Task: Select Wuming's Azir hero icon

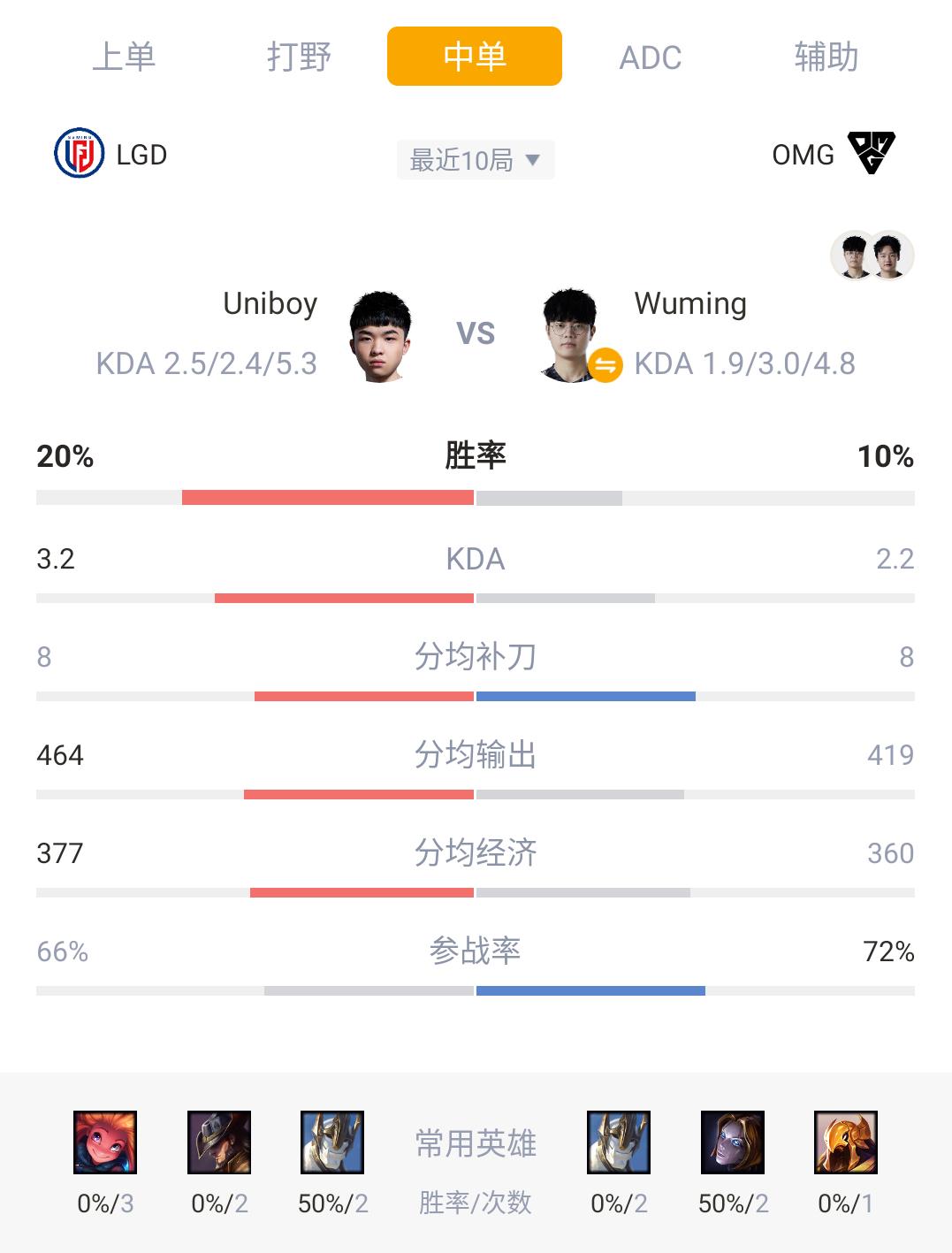Action: pos(846,1142)
